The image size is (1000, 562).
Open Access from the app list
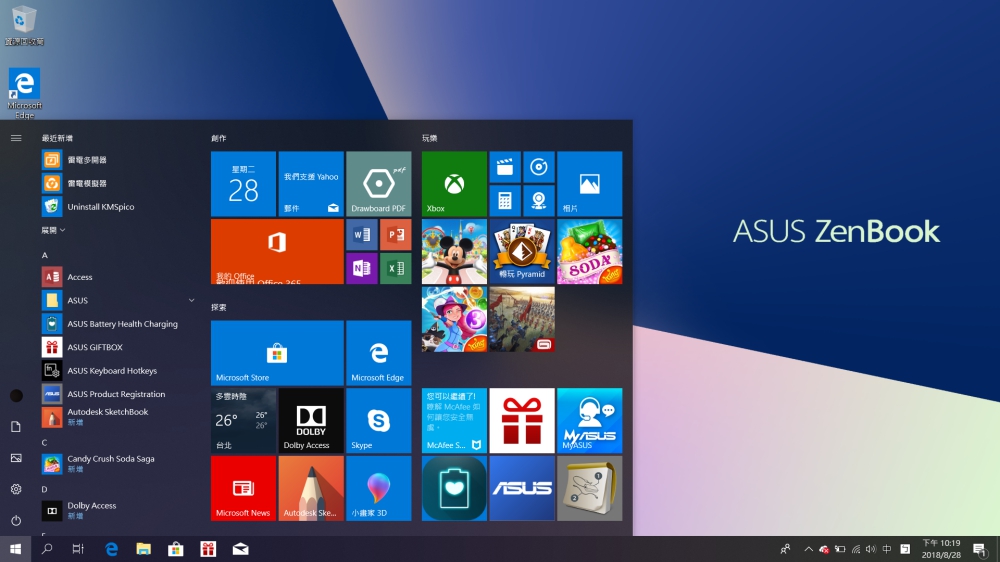click(x=119, y=277)
